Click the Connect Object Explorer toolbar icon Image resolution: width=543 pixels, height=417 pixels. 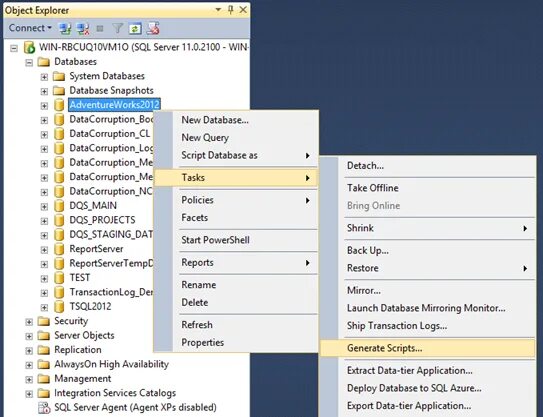coord(65,28)
